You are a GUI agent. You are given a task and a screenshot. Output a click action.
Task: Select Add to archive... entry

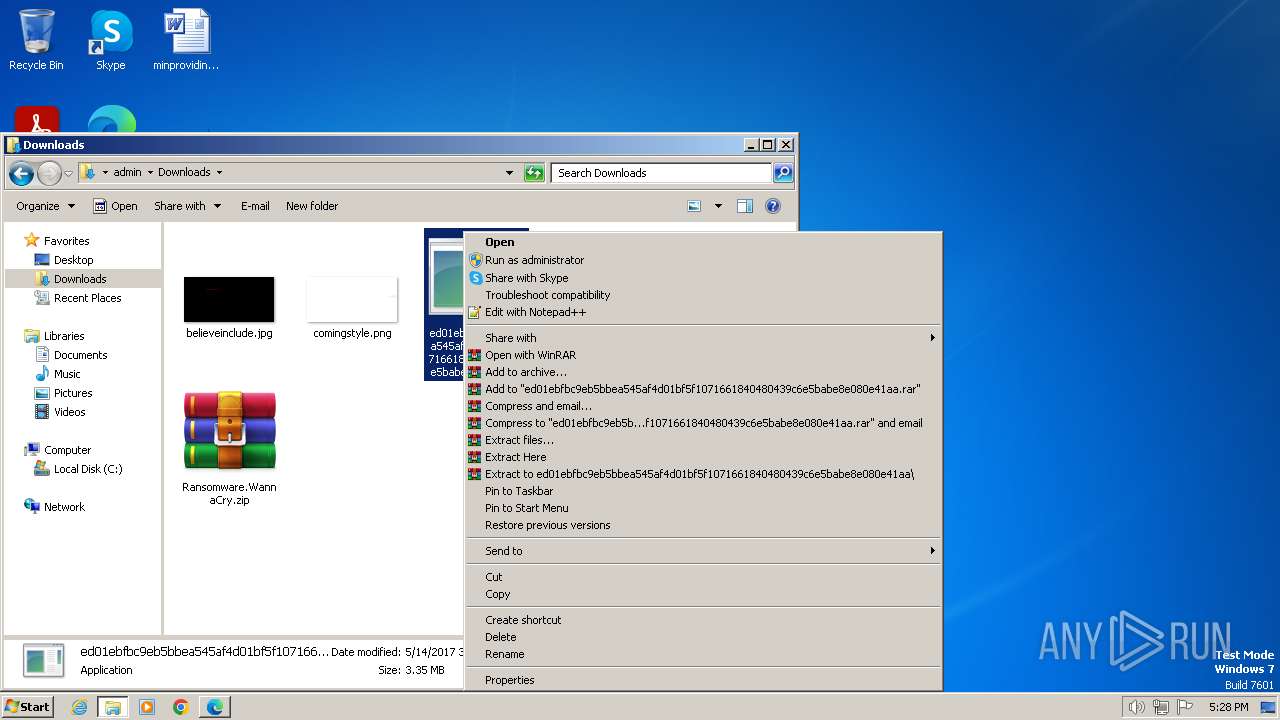pyautogui.click(x=704, y=372)
